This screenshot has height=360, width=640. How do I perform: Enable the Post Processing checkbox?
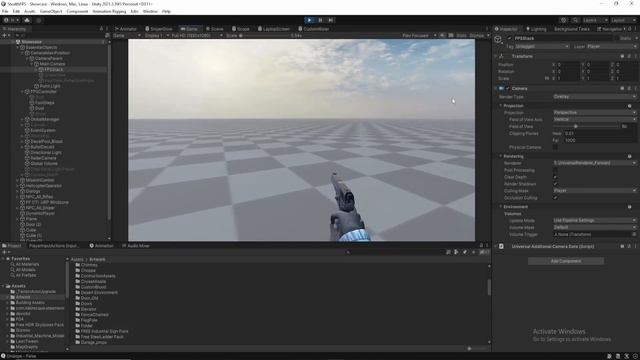555,170
